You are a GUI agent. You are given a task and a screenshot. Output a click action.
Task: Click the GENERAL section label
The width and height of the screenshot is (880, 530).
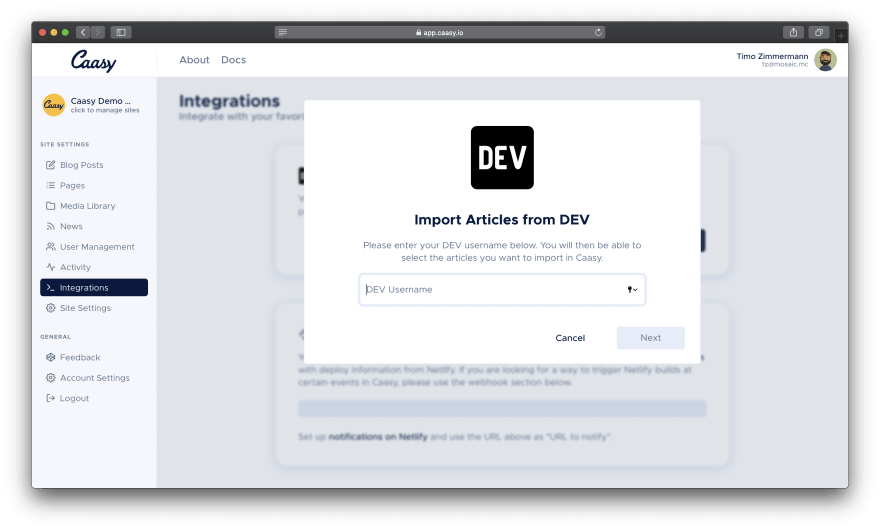coord(56,337)
